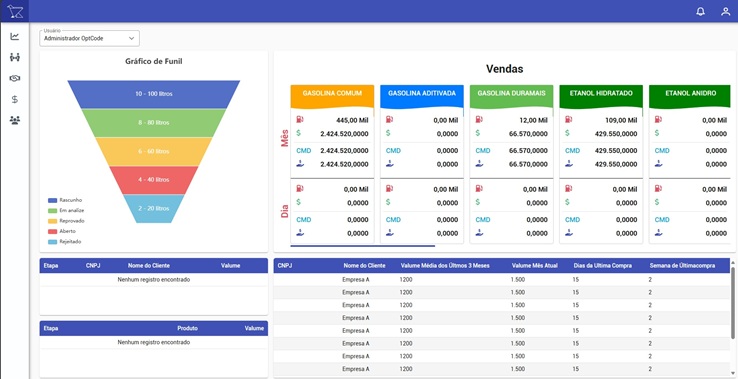Click the hand-coin icon in Etanol Anidro day
The image size is (738, 379).
658,233
